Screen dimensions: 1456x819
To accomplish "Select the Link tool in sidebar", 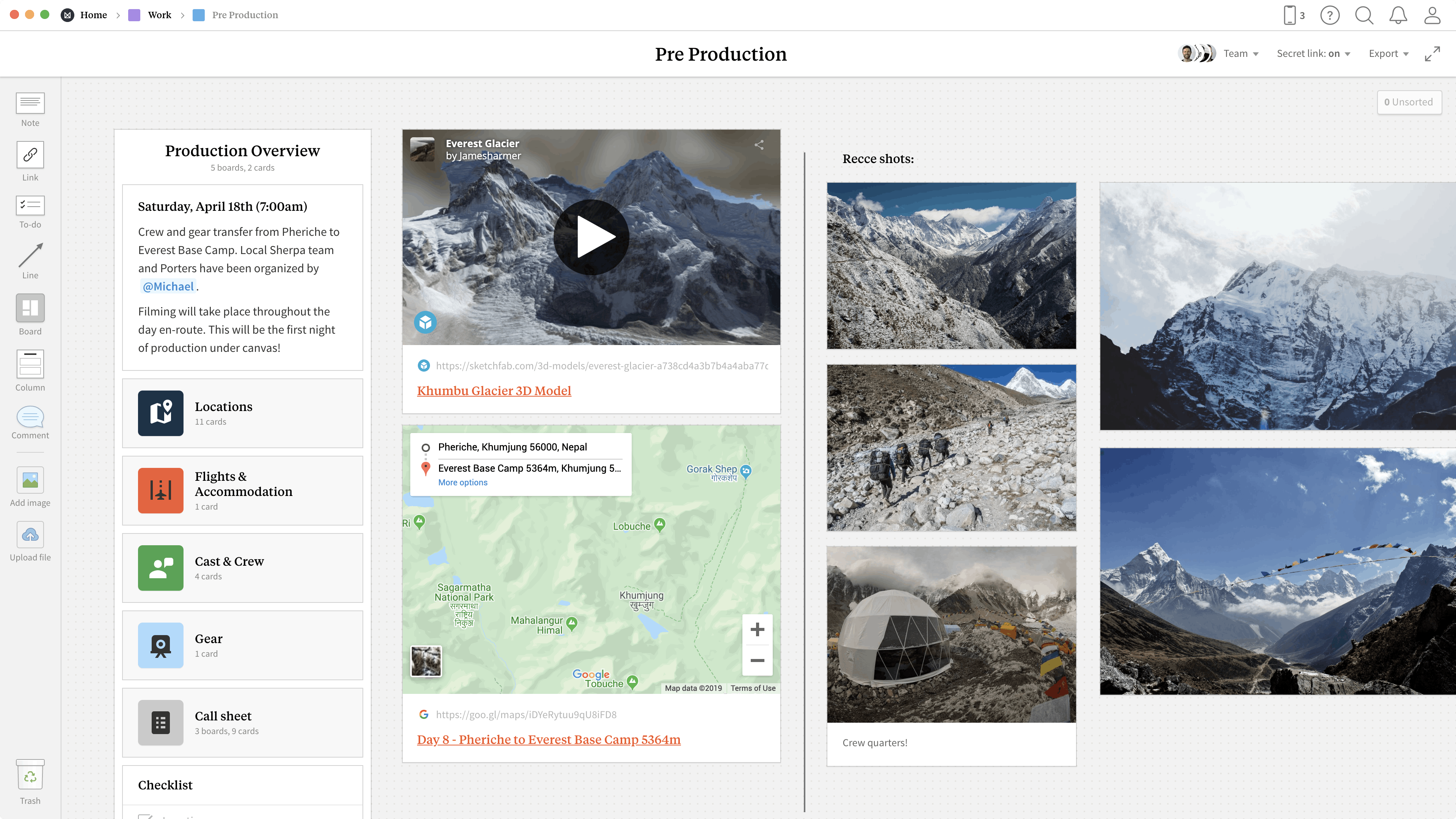I will [30, 155].
